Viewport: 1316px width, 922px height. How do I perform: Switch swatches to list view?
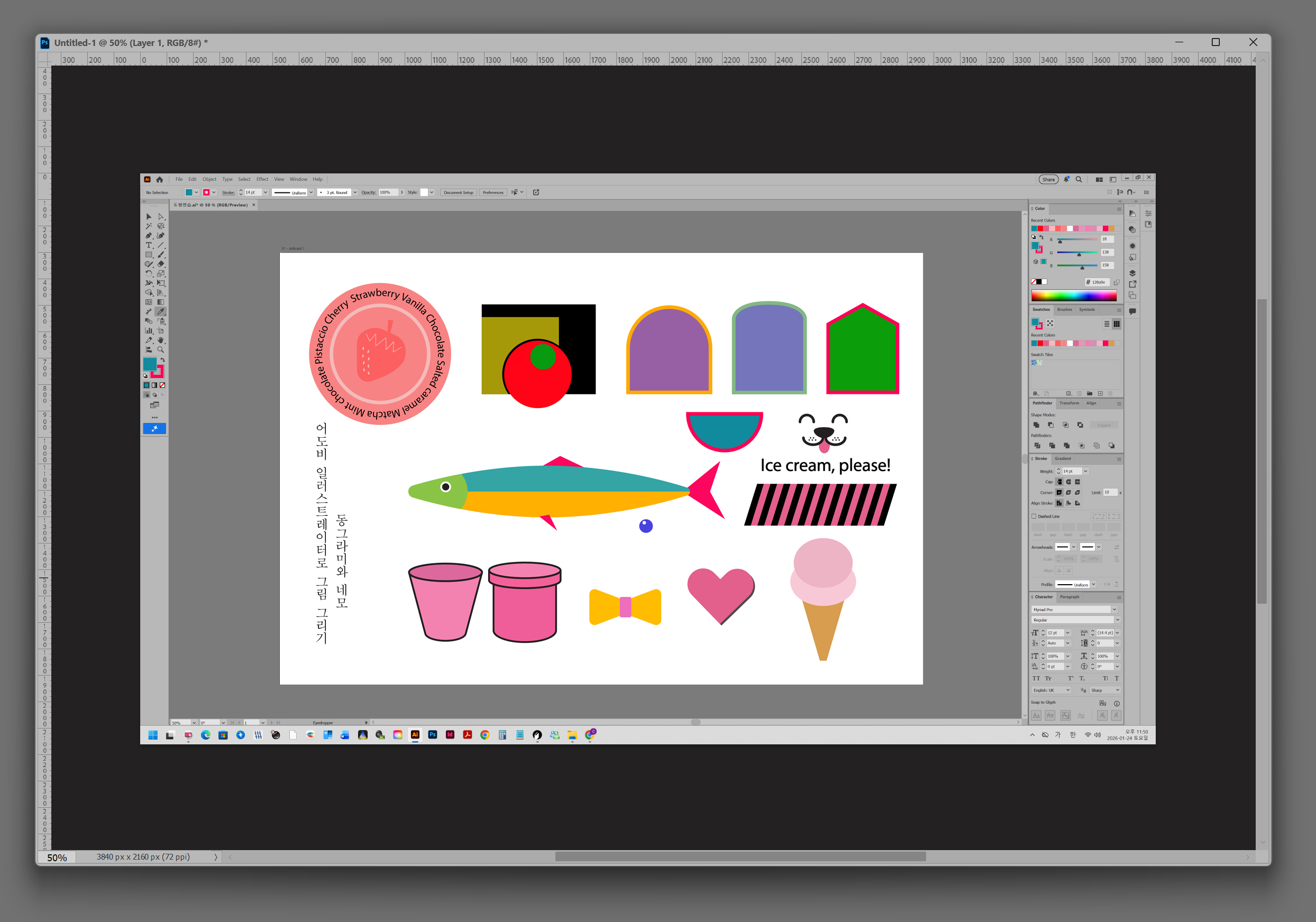[x=1107, y=324]
